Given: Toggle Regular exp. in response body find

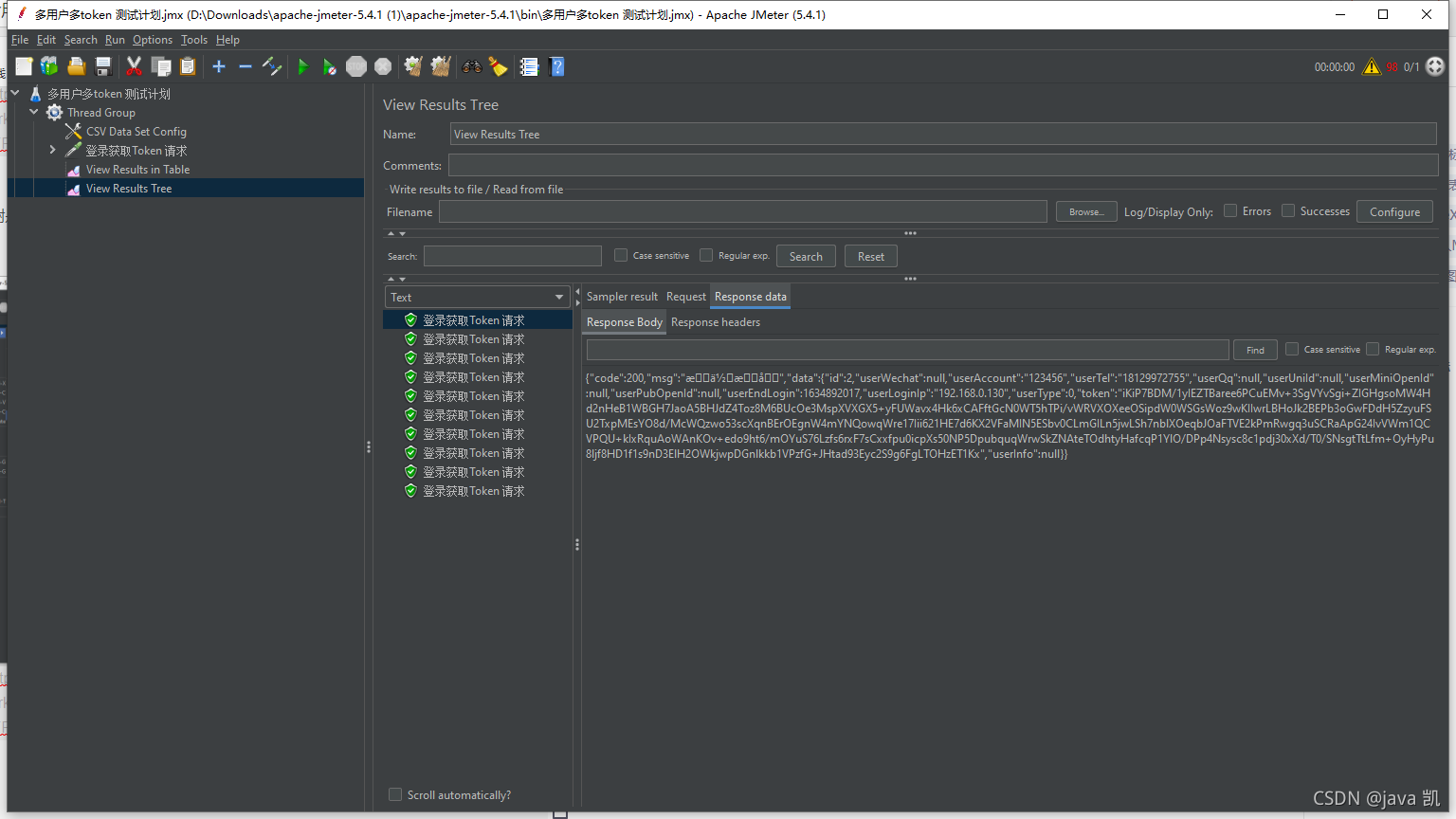Looking at the screenshot, I should click(x=1373, y=349).
